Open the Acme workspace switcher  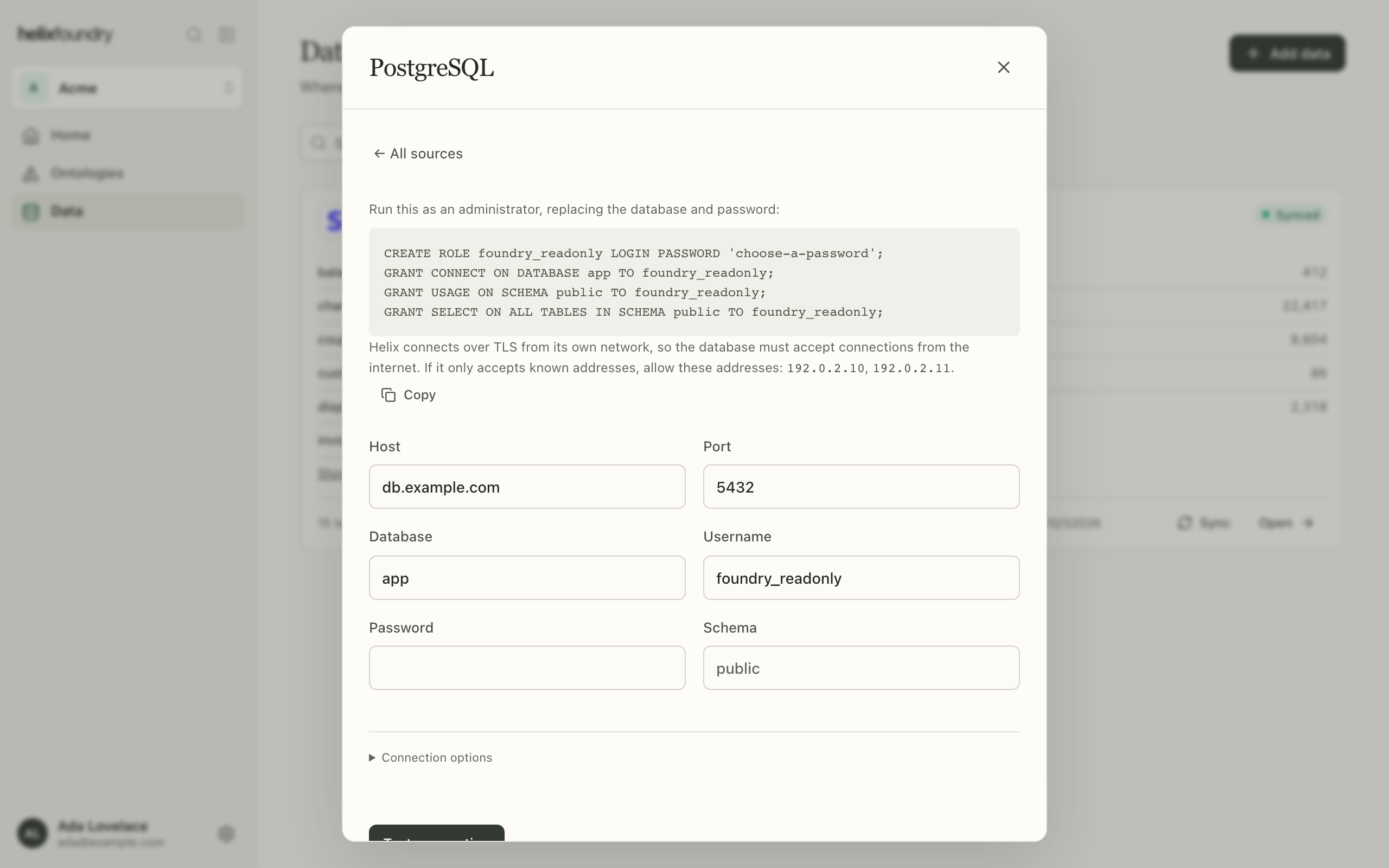point(128,88)
